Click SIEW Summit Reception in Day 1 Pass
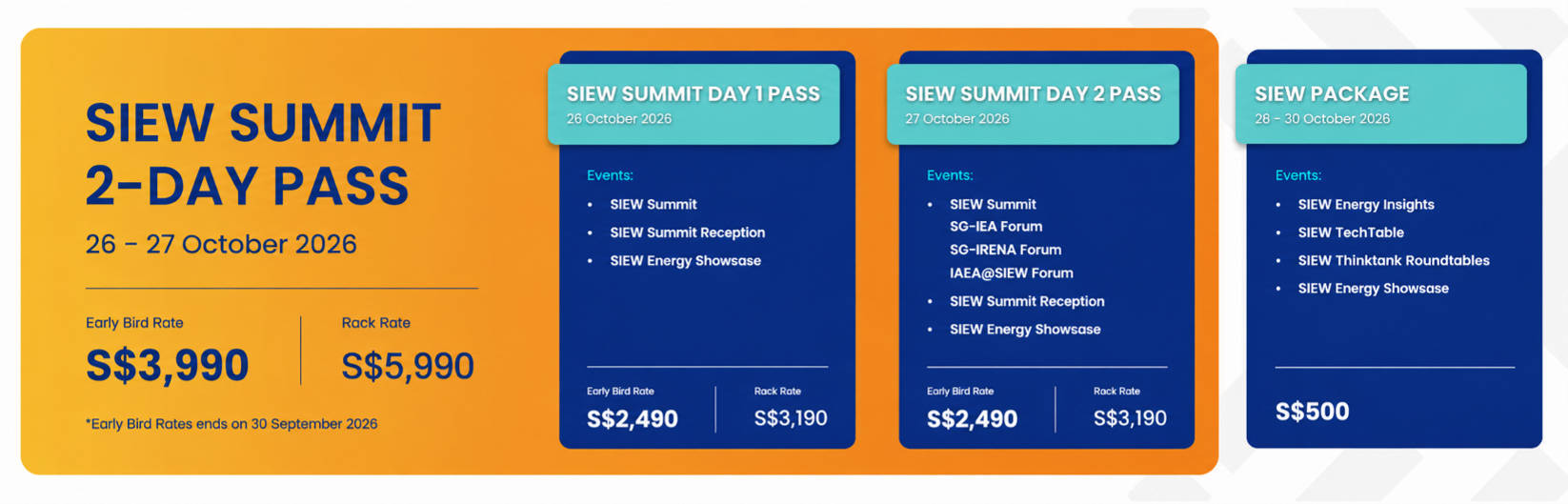The image size is (1568, 504). point(687,232)
